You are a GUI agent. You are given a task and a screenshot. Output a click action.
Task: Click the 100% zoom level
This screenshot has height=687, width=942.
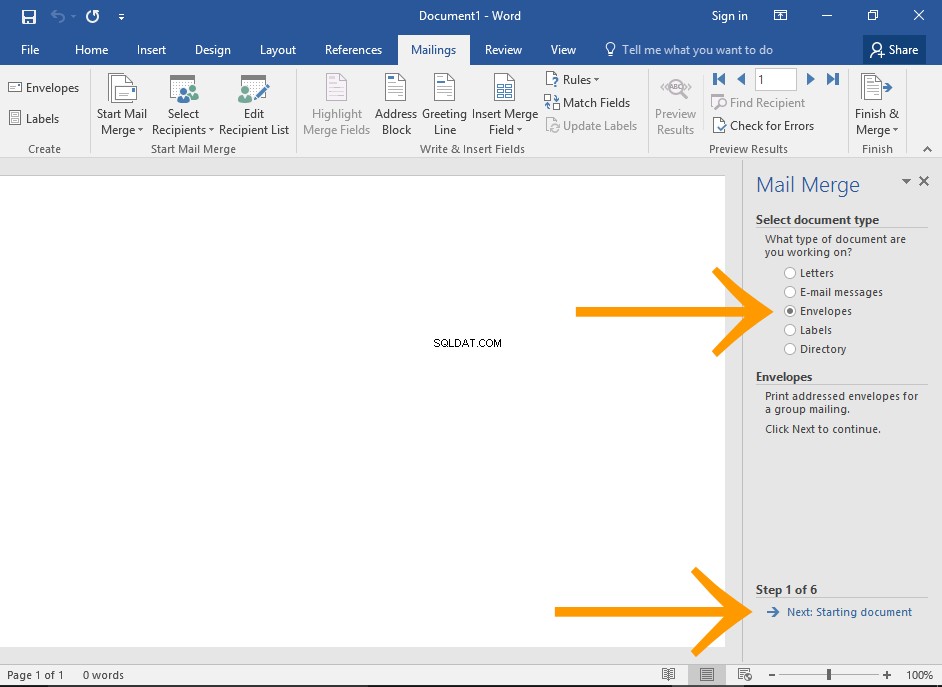[919, 675]
